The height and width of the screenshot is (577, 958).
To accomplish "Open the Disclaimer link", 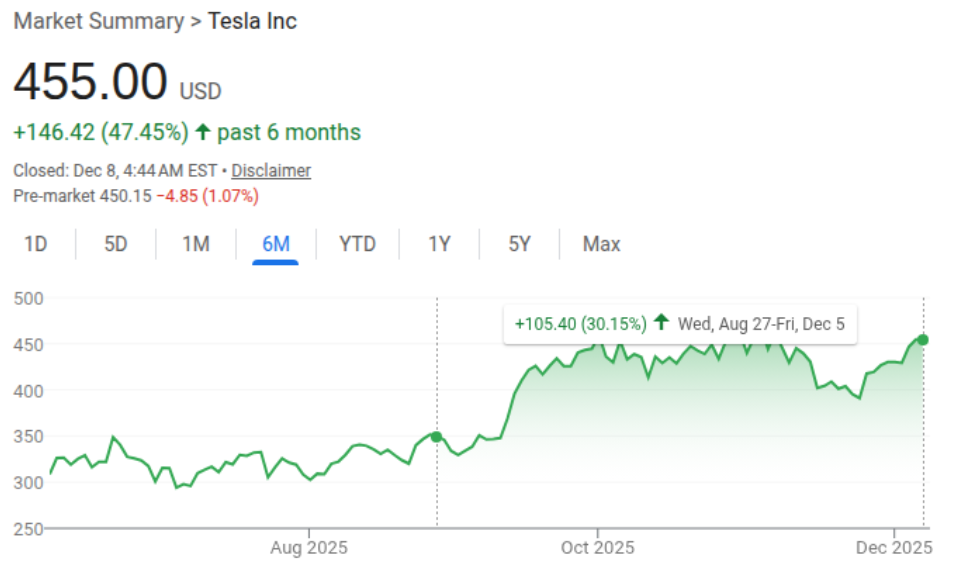I will tap(271, 171).
